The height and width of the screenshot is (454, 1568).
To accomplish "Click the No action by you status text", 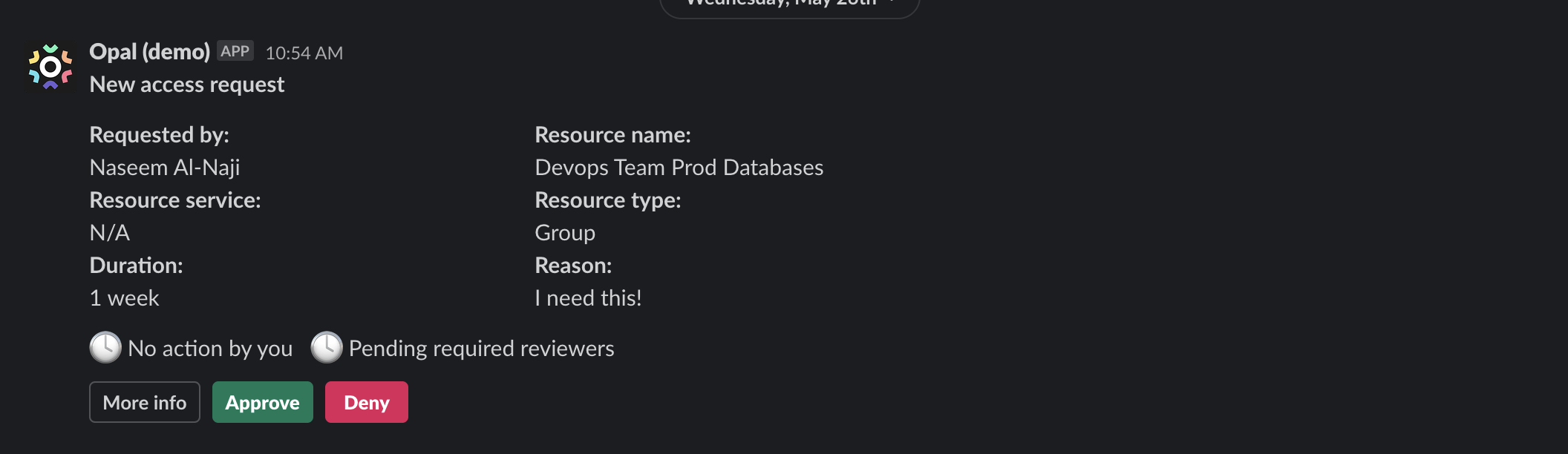I will [x=210, y=349].
